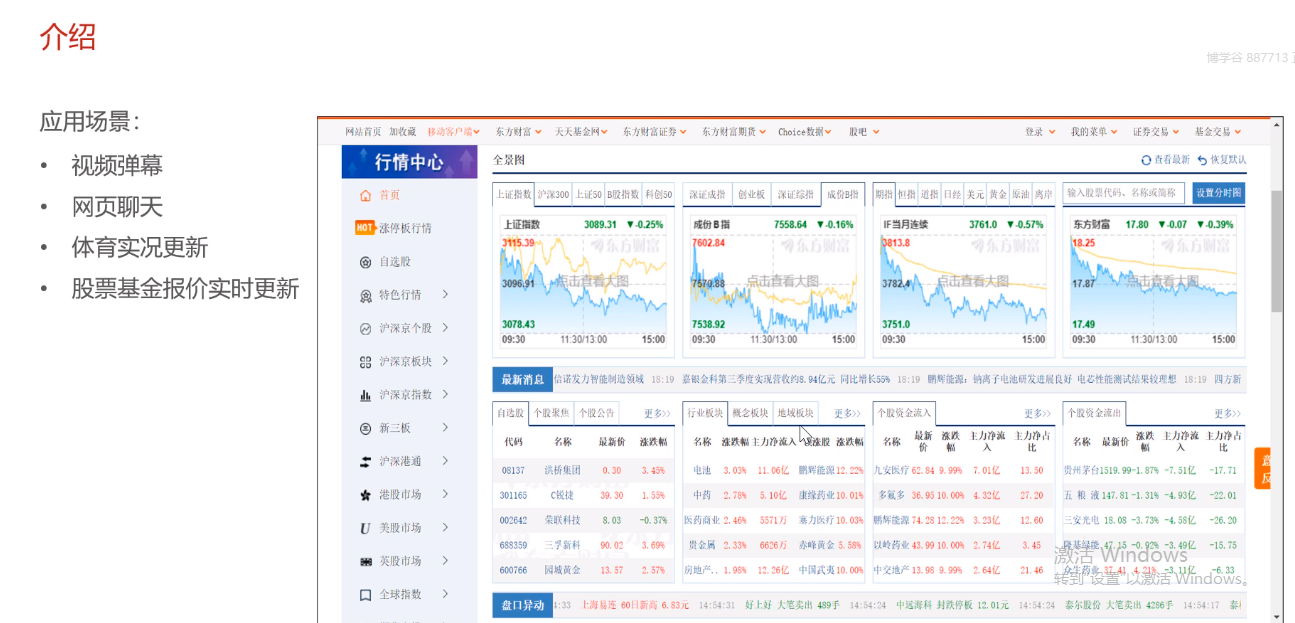Image resolution: width=1295 pixels, height=623 pixels.
Task: Click the 新三板 circle icon
Action: click(365, 428)
